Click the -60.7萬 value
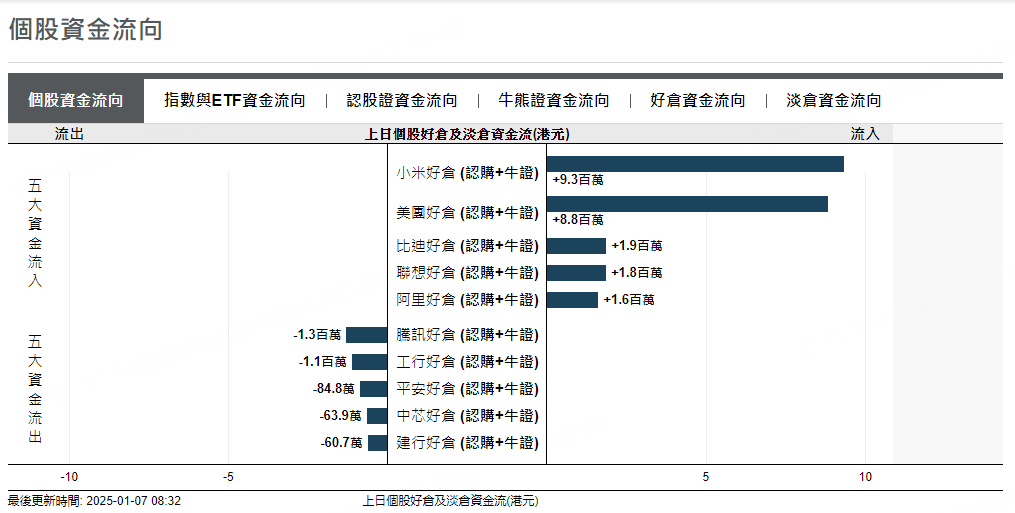 point(341,443)
